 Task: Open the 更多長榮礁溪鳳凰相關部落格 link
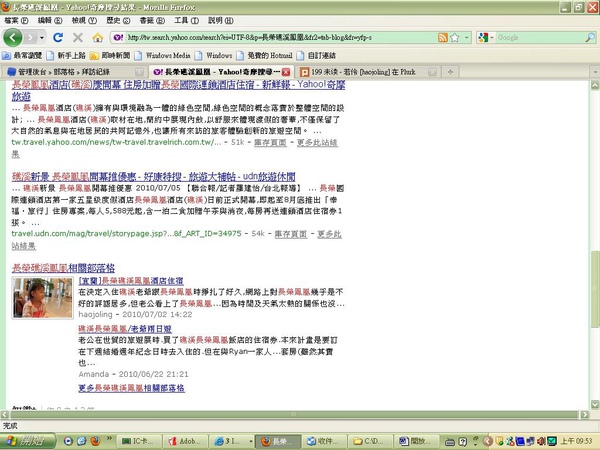coord(132,388)
